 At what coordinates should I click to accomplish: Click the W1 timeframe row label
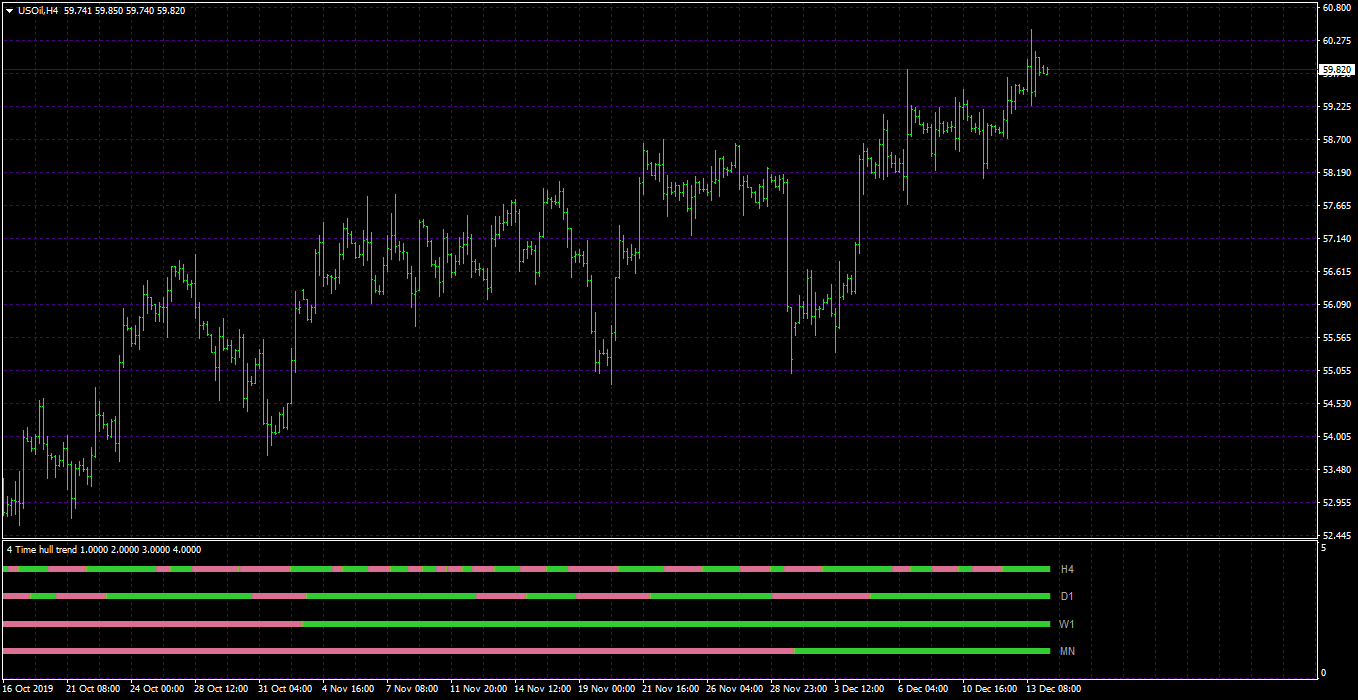pyautogui.click(x=1067, y=624)
